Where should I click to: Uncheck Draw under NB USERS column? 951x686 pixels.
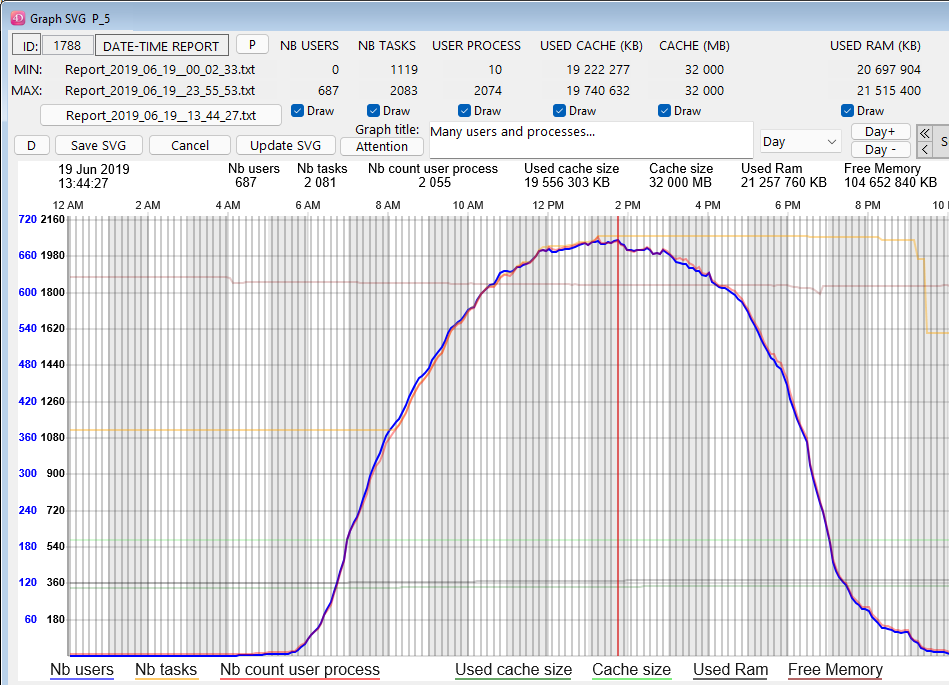point(298,111)
